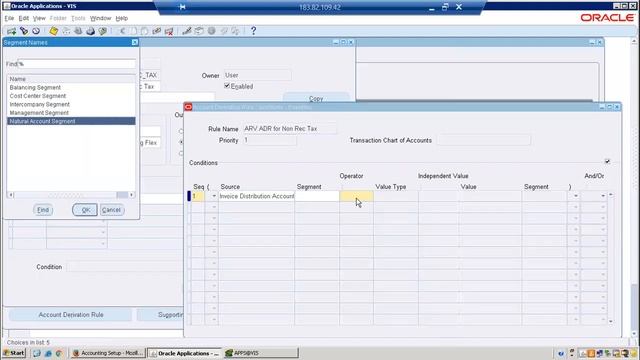640x360 pixels.
Task: Open the Show Navigator toolbar icon
Action: tap(36, 31)
